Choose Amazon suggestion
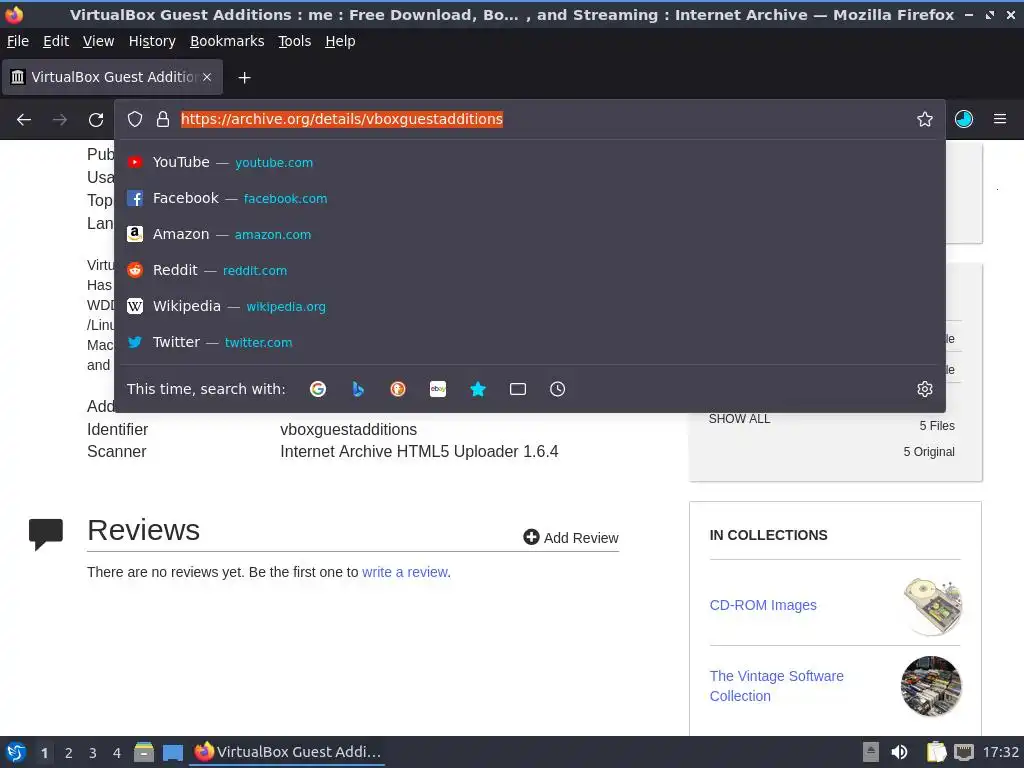This screenshot has width=1024, height=768. click(x=530, y=234)
